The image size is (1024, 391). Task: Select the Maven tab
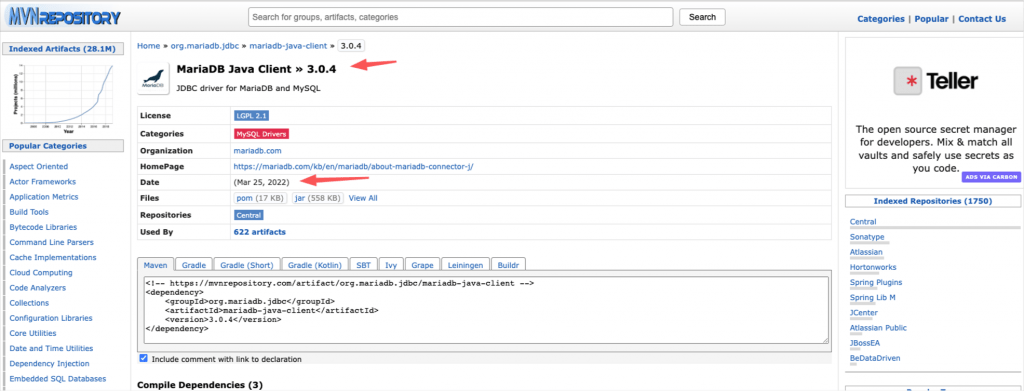tap(155, 265)
